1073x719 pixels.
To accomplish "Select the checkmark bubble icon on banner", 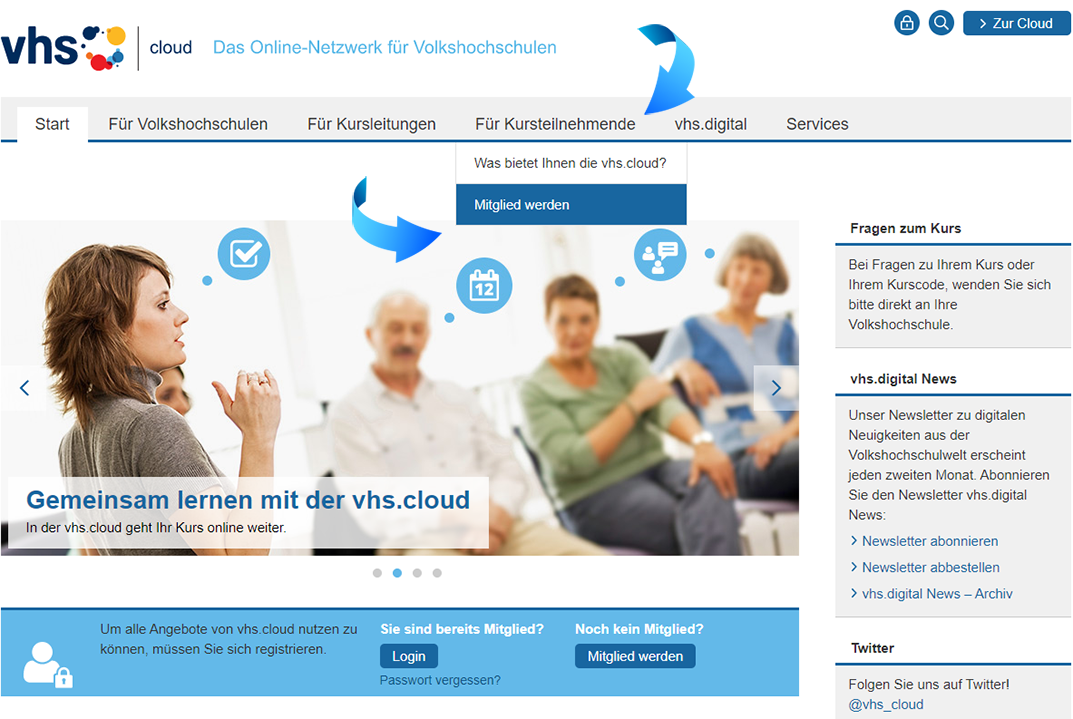I will pos(244,254).
